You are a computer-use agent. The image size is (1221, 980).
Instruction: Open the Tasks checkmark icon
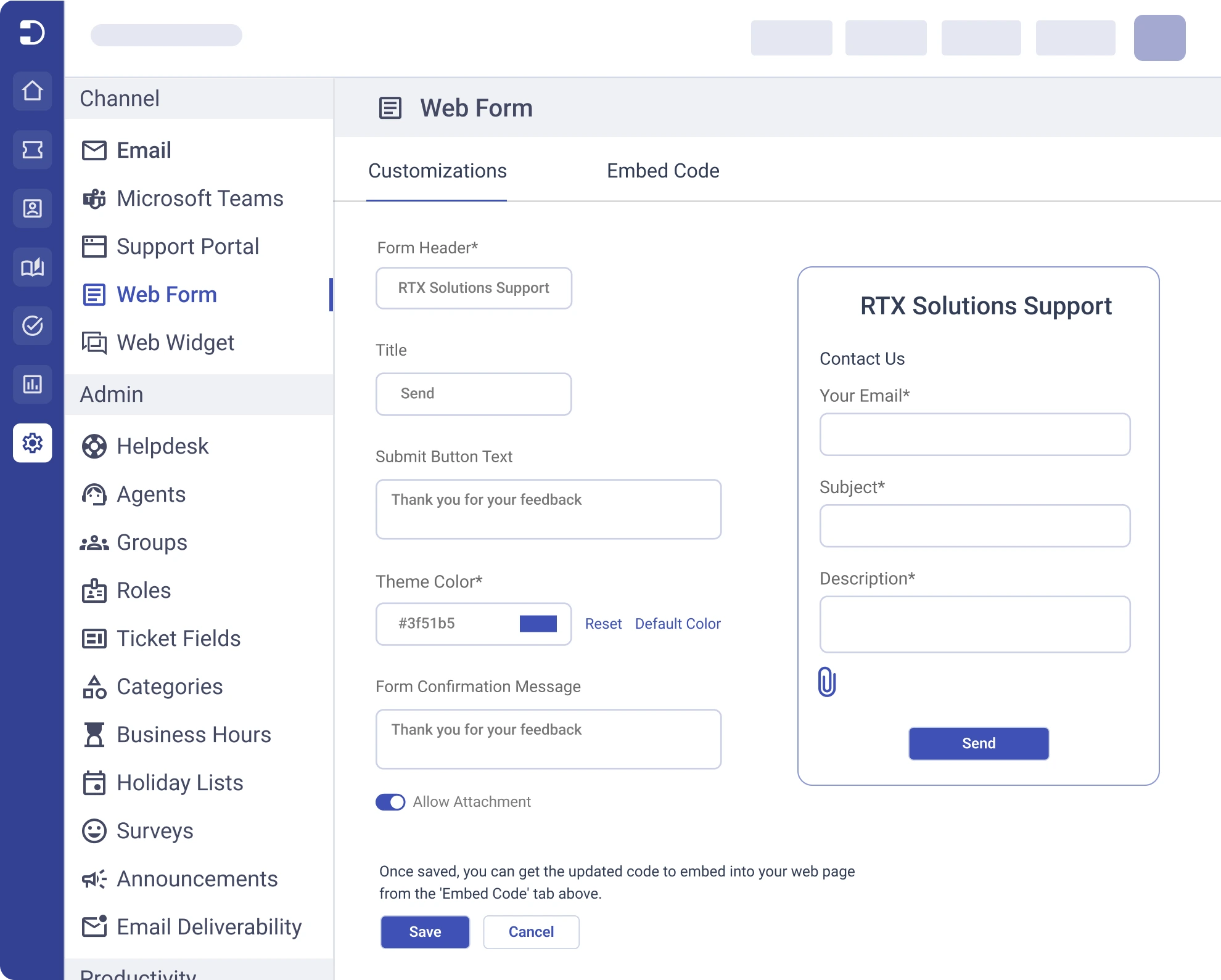(x=32, y=325)
